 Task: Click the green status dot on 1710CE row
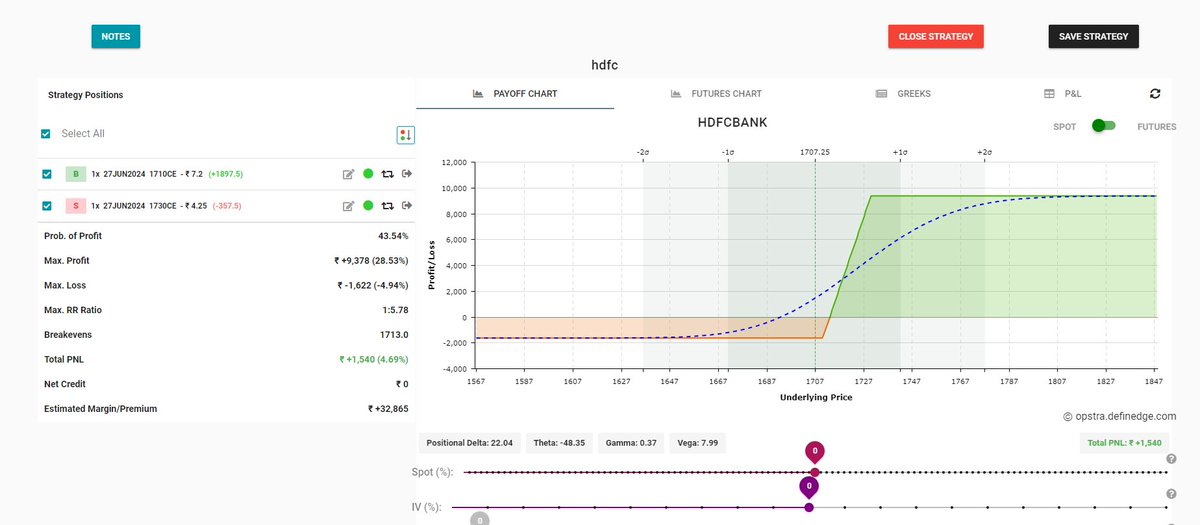pyautogui.click(x=368, y=174)
